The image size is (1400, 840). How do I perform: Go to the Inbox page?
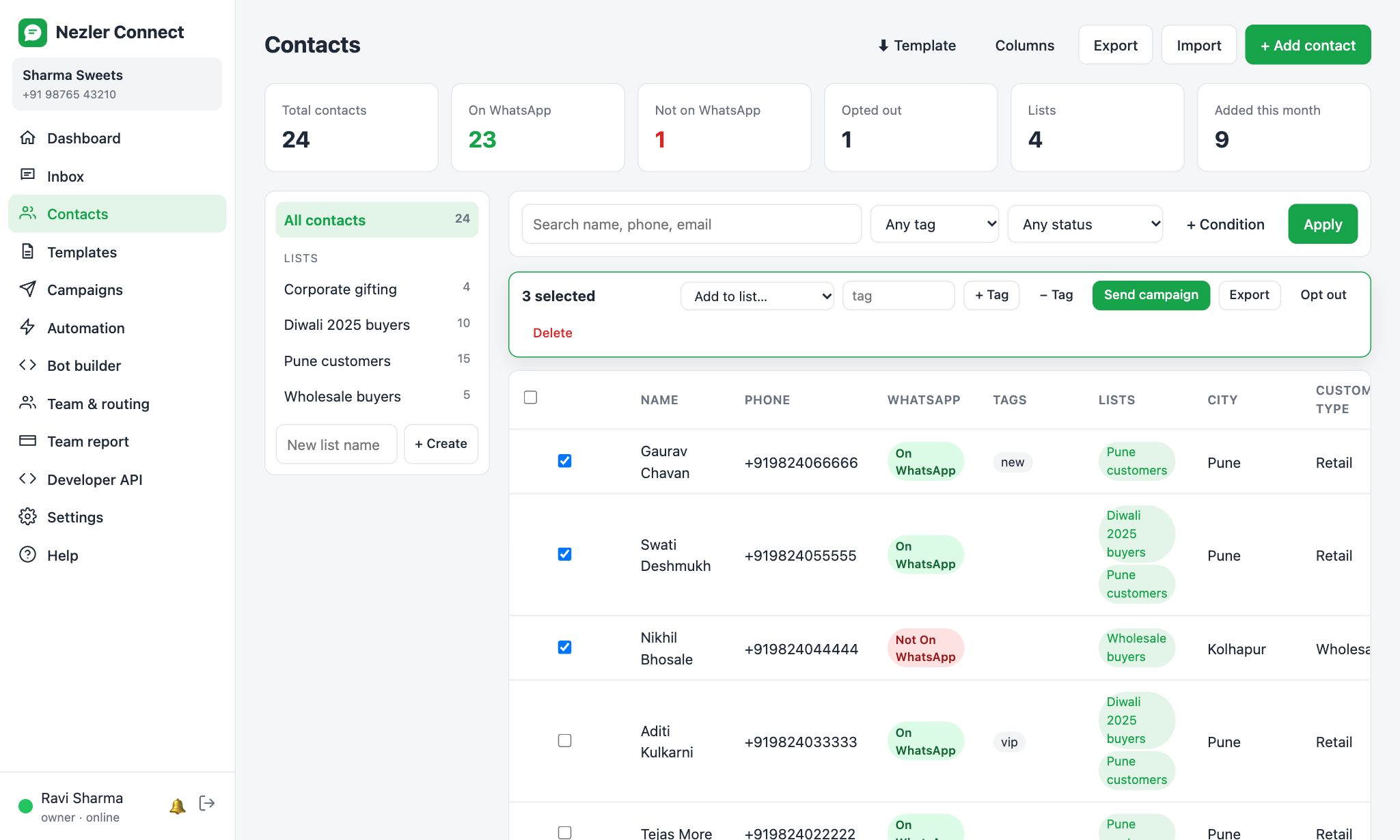tap(117, 176)
